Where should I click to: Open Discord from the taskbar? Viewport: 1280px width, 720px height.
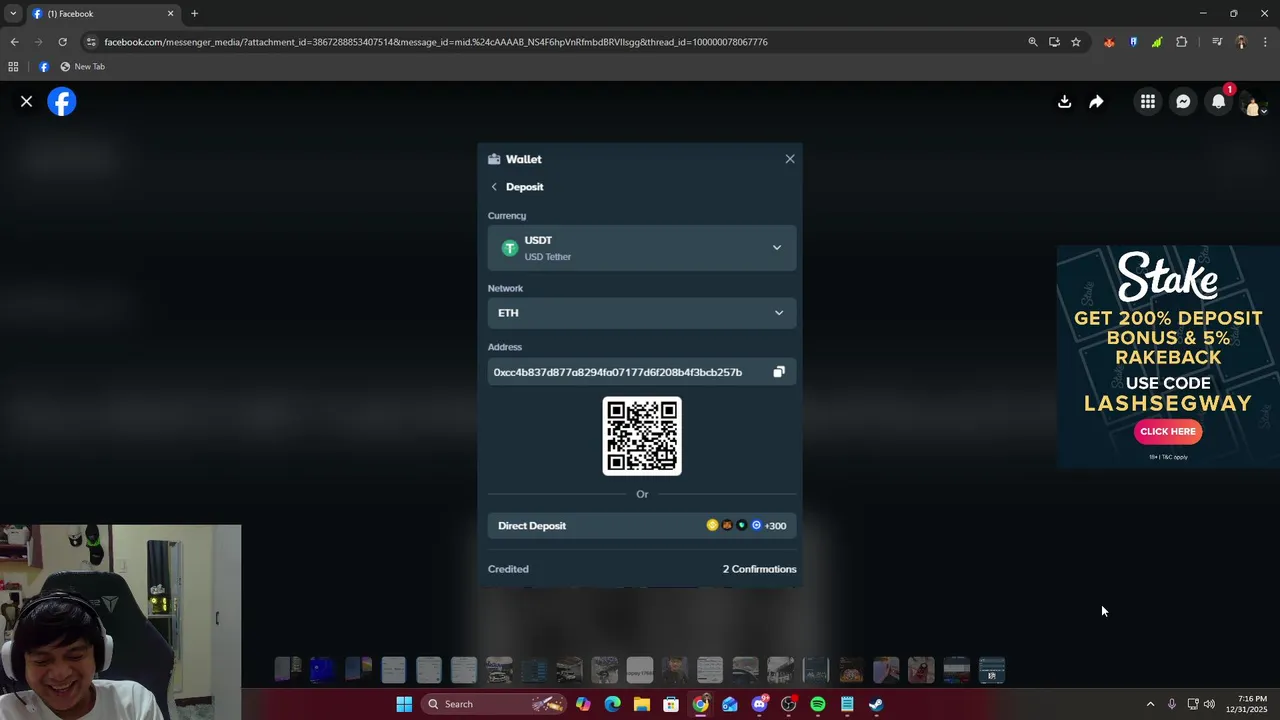point(759,704)
